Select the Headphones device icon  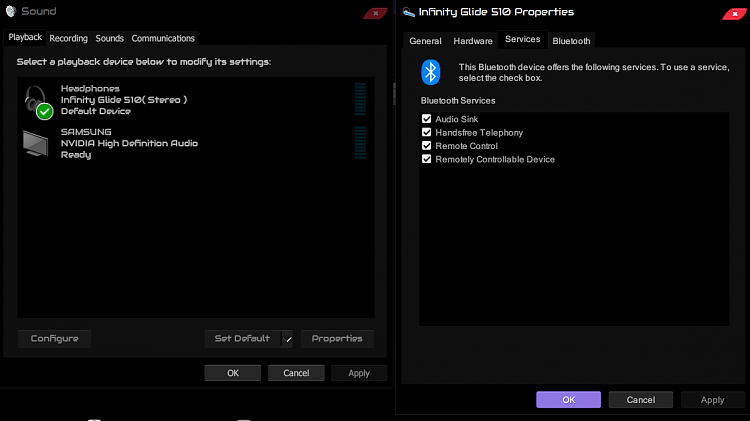pyautogui.click(x=38, y=102)
